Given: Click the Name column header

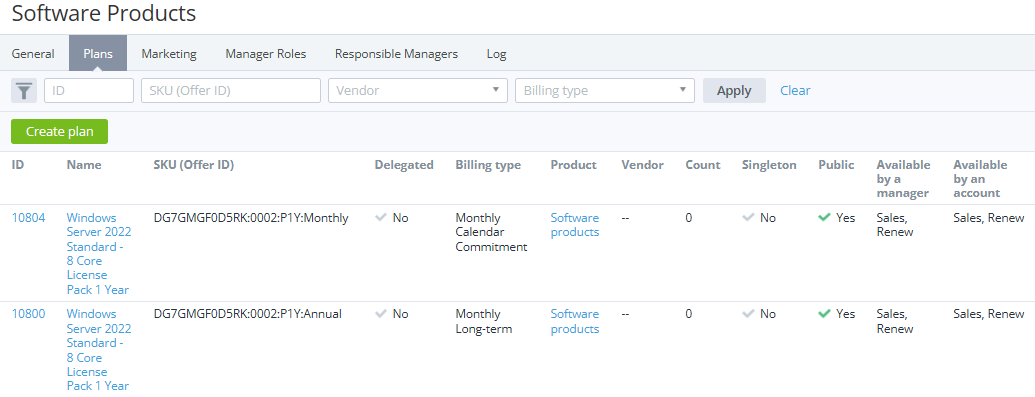Looking at the screenshot, I should click(84, 164).
